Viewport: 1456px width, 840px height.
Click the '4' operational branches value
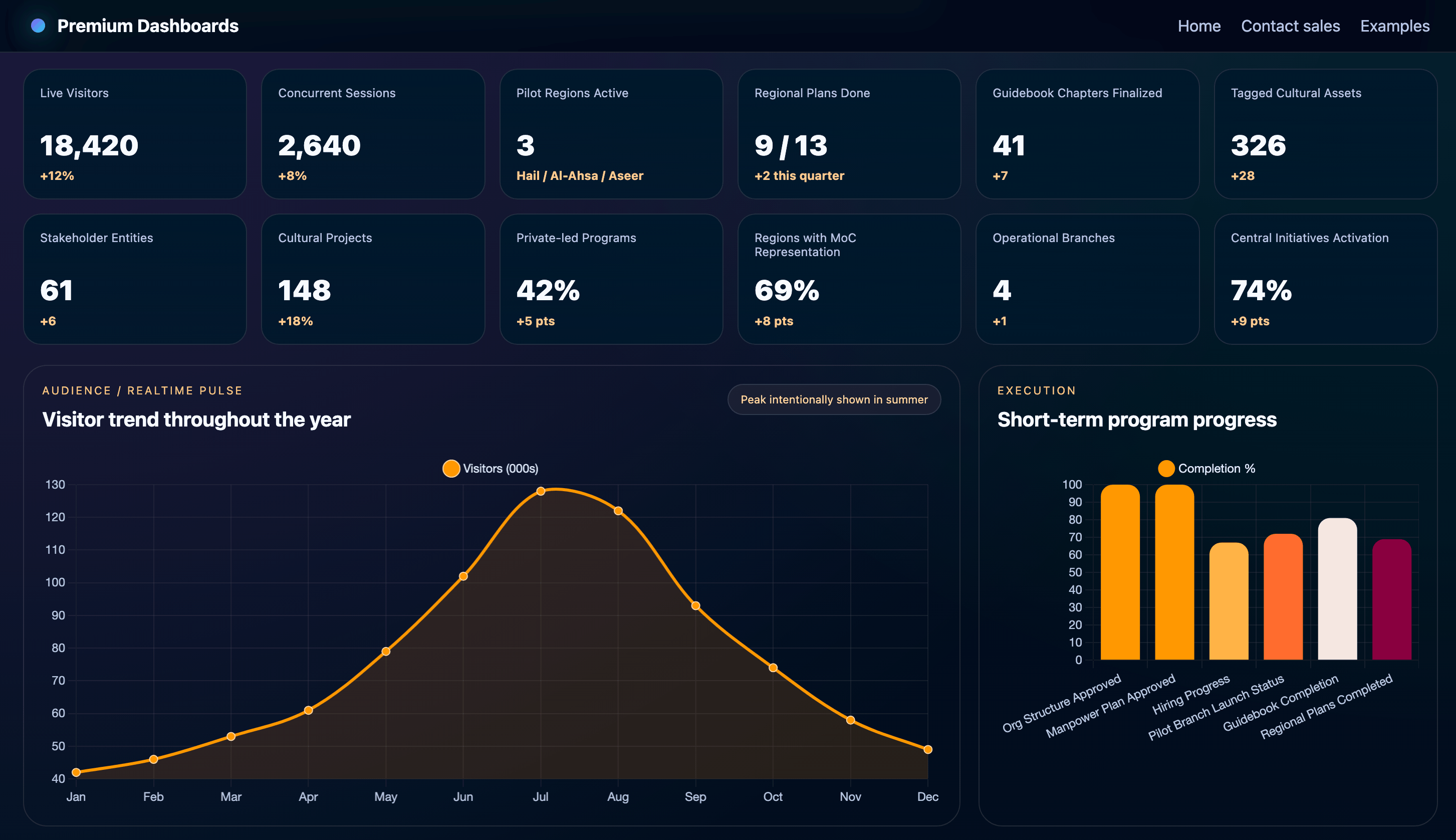1002,290
